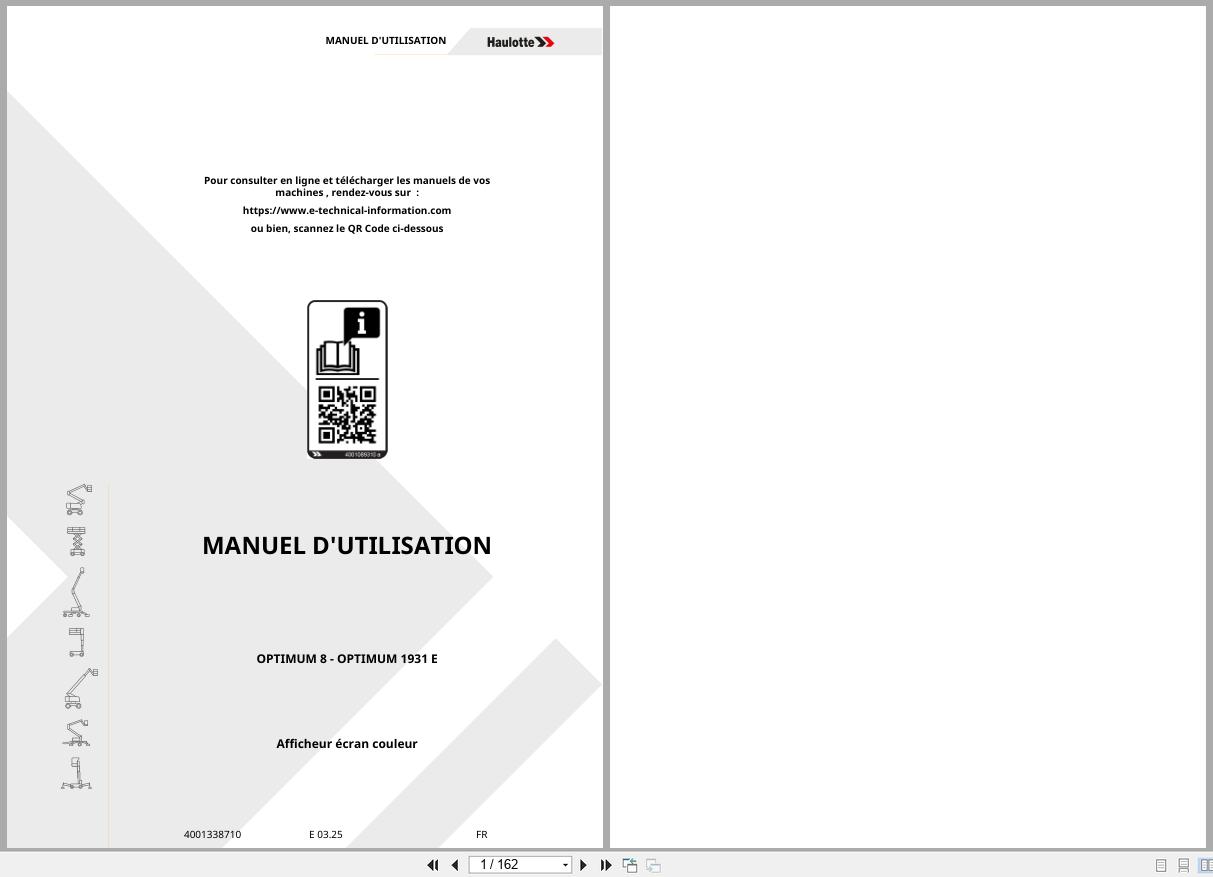Click document number 4001338710
This screenshot has width=1213, height=877.
[212, 834]
